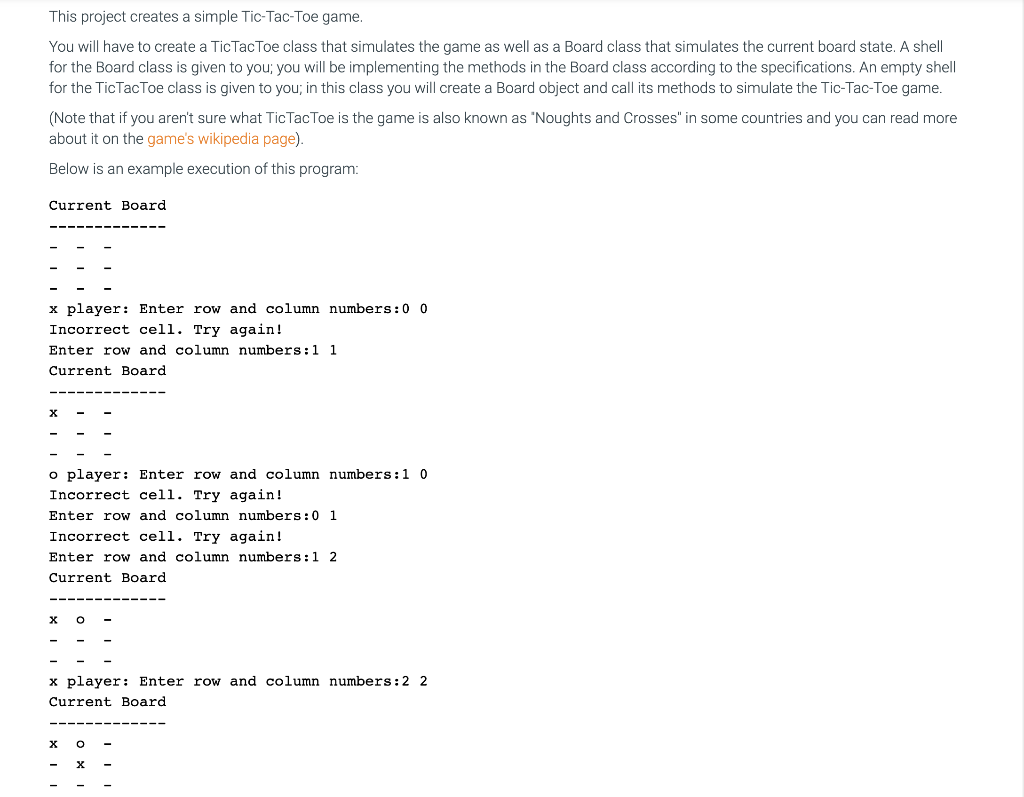
Task: Click the 'Enter row and column numbers:1 2' line
Action: tap(193, 557)
